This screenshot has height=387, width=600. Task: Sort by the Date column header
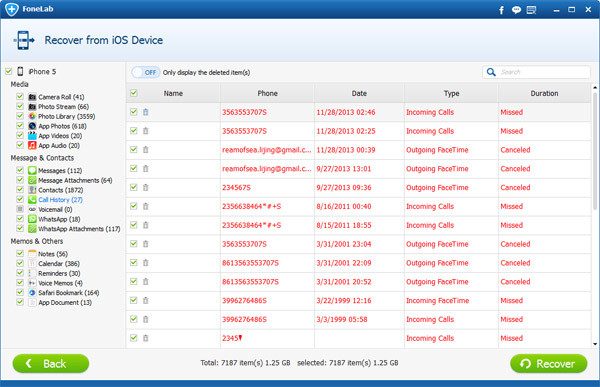point(359,93)
